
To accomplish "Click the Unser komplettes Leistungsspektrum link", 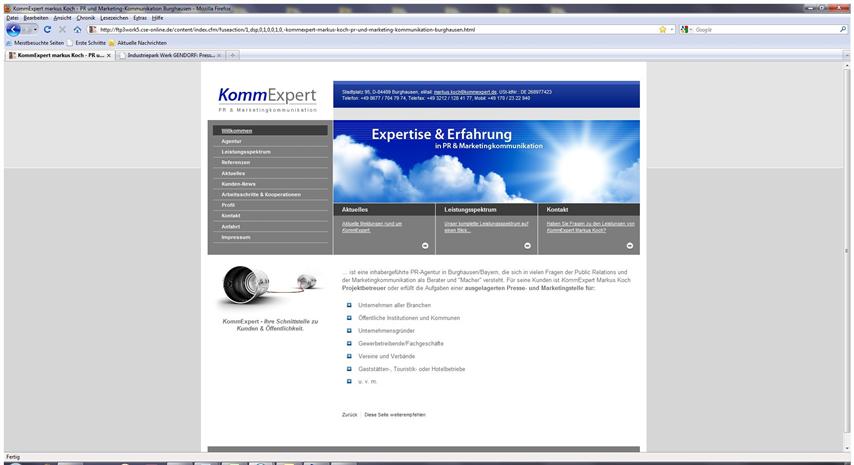I will click(486, 227).
